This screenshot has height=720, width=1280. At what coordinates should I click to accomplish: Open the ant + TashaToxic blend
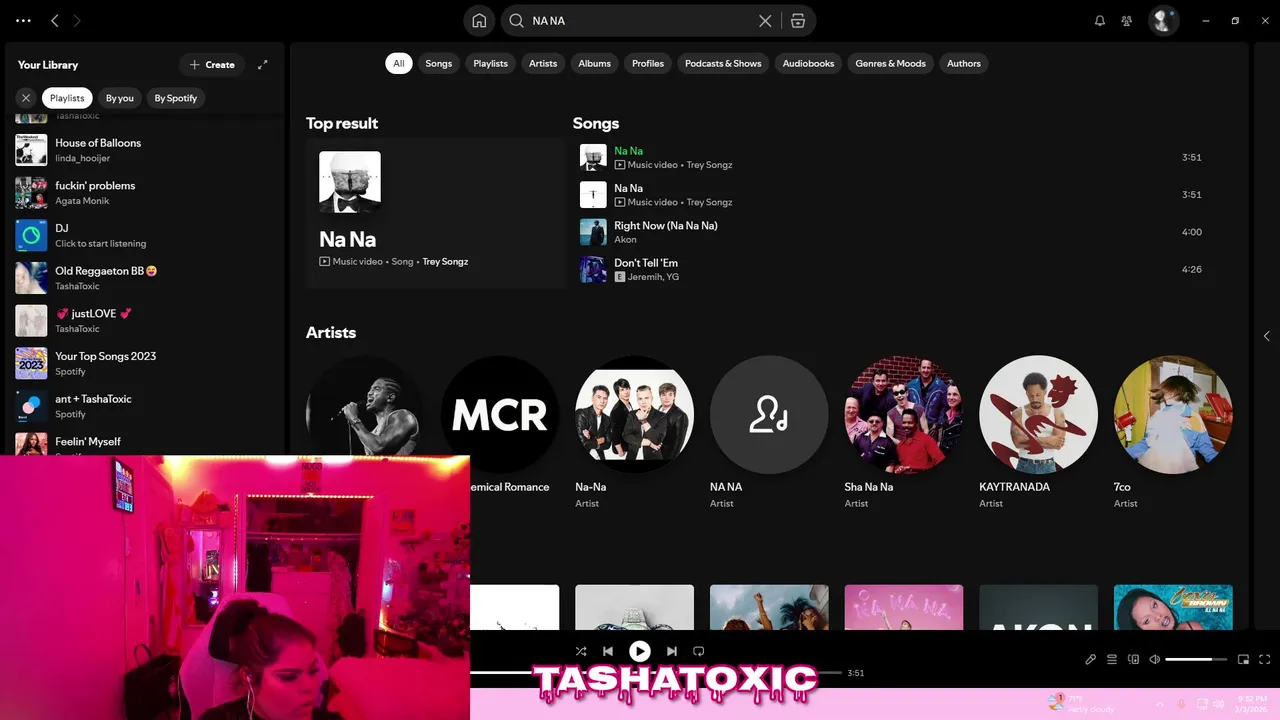tap(145, 406)
